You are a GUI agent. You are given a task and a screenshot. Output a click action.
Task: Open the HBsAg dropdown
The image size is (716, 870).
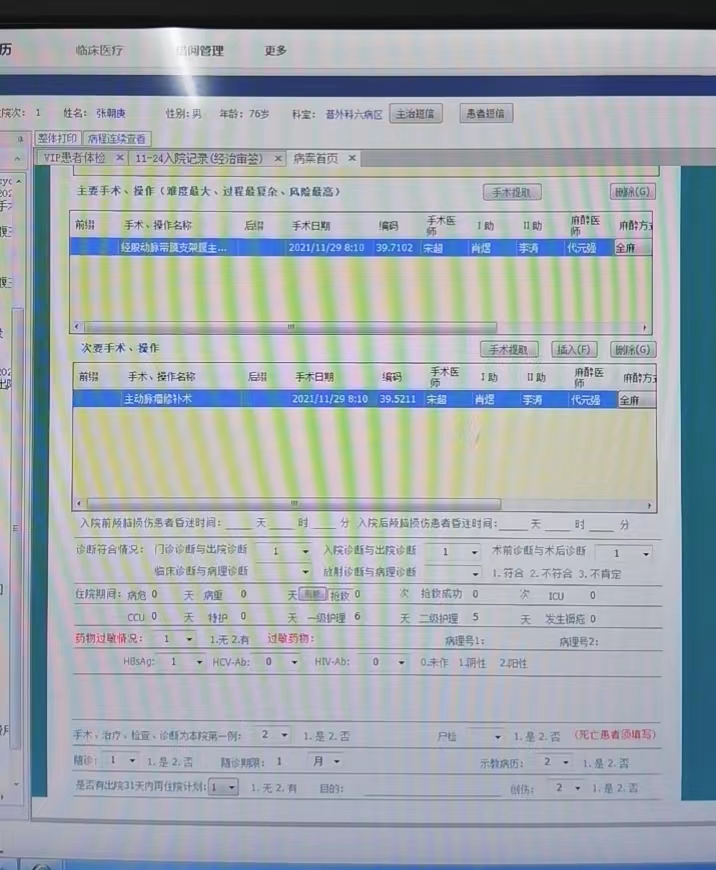(x=199, y=662)
